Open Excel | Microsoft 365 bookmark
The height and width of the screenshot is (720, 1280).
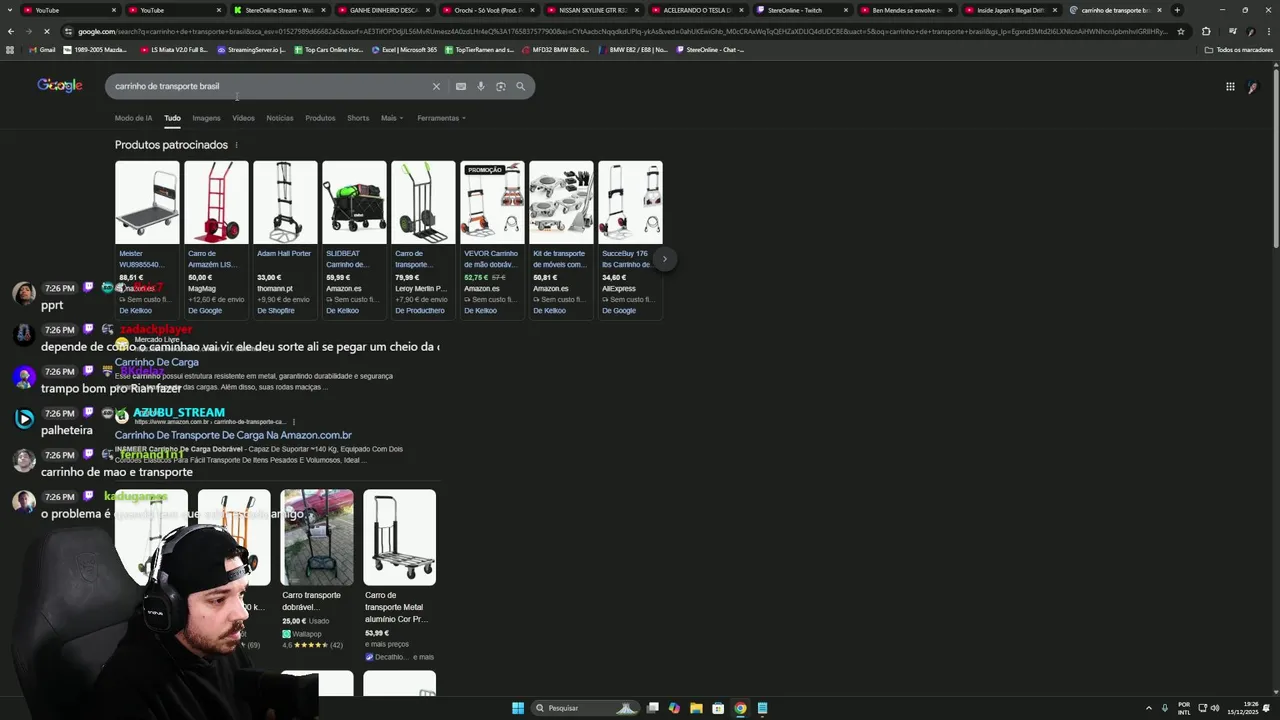[x=404, y=49]
